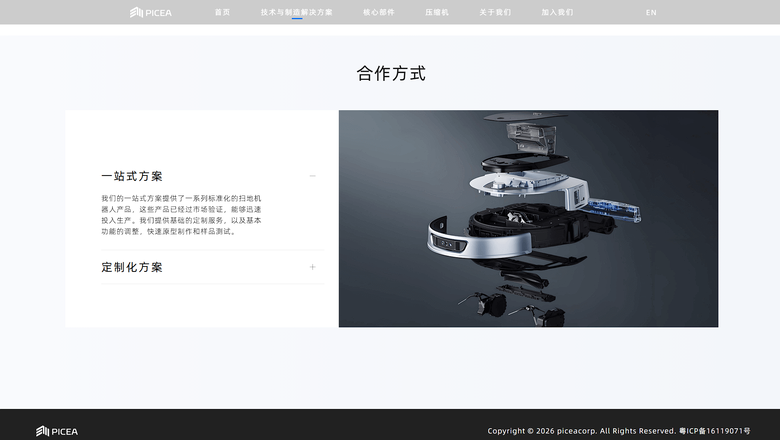780x440 pixels.
Task: Open the 粤ICP备16119071号 link
Action: click(x=714, y=431)
